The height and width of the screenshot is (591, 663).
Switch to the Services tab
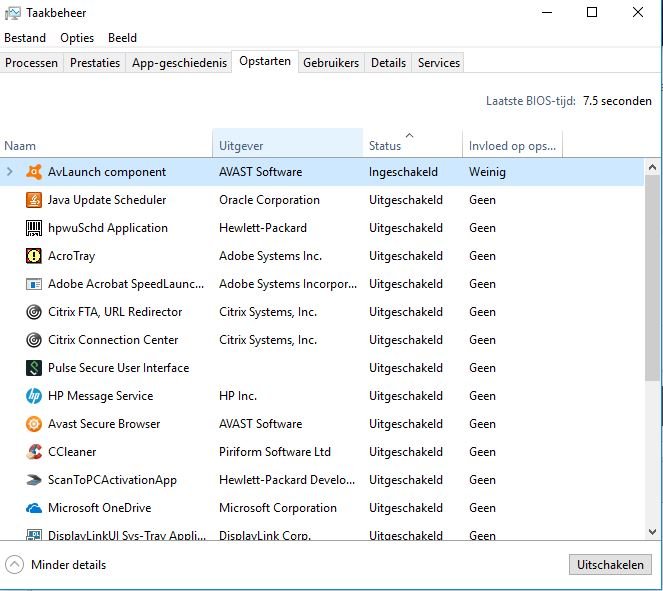tap(438, 63)
